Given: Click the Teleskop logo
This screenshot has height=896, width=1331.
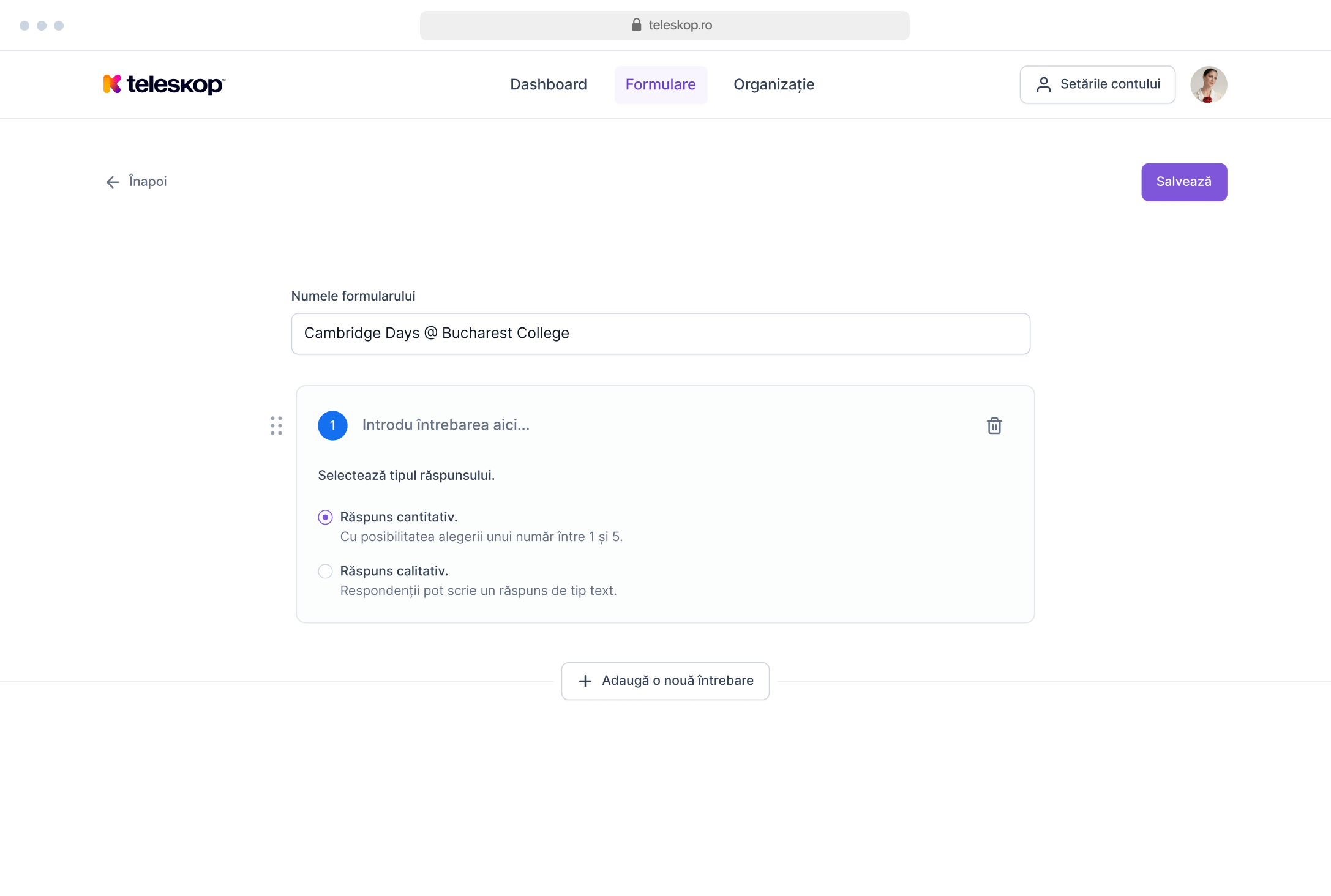Looking at the screenshot, I should (164, 84).
